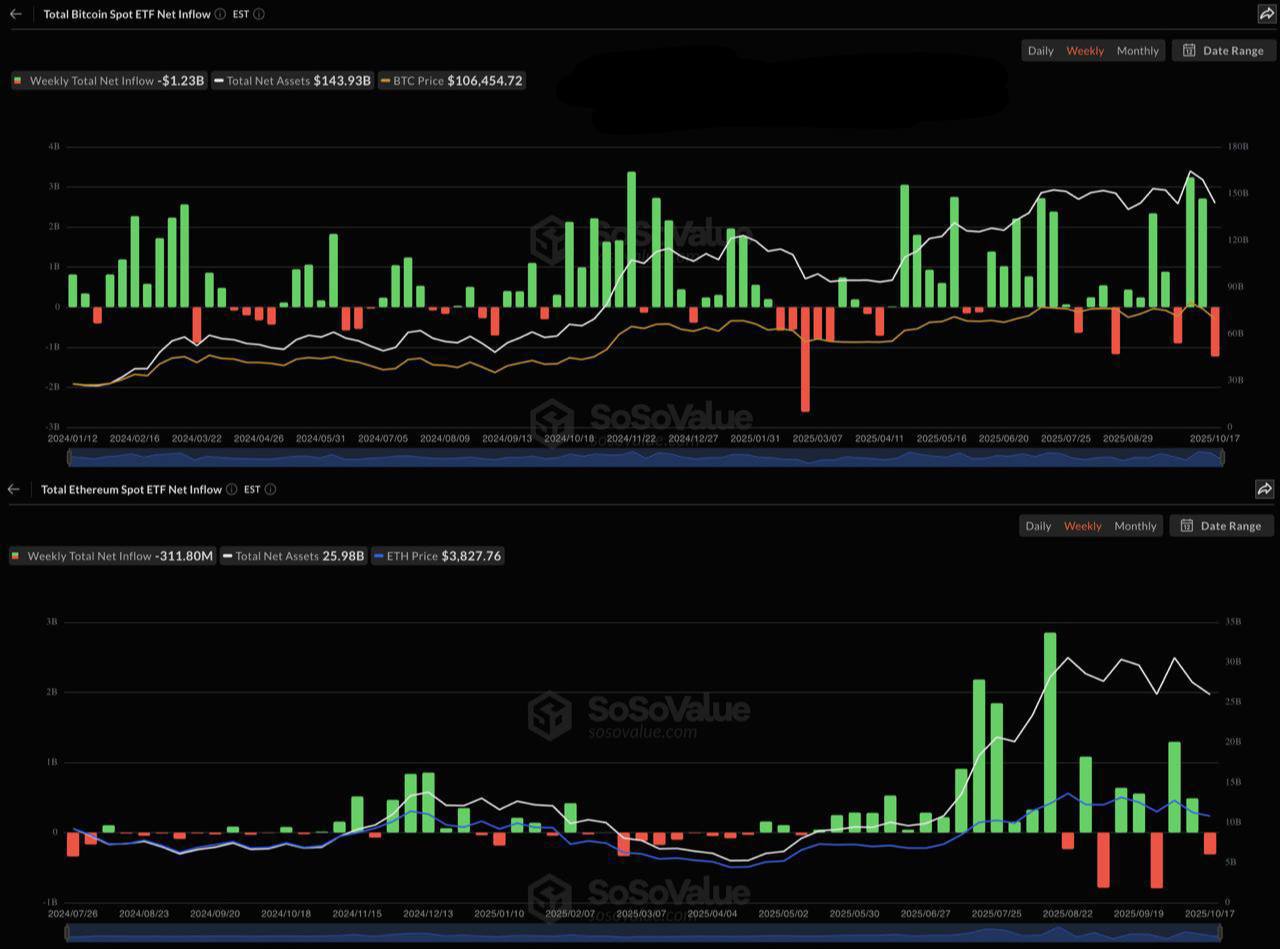1280x949 pixels.
Task: Click share icon on Bitcoin ETF chart
Action: click(x=1266, y=14)
